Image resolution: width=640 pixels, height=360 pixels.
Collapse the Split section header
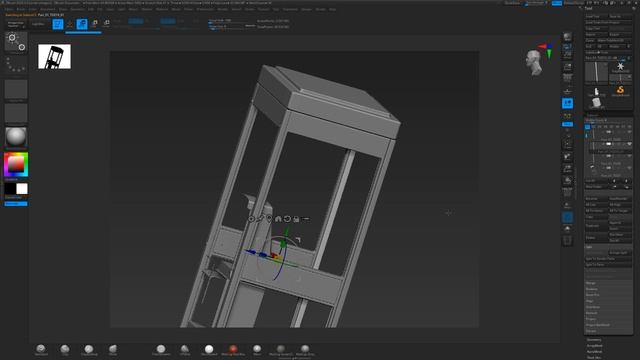pyautogui.click(x=608, y=247)
